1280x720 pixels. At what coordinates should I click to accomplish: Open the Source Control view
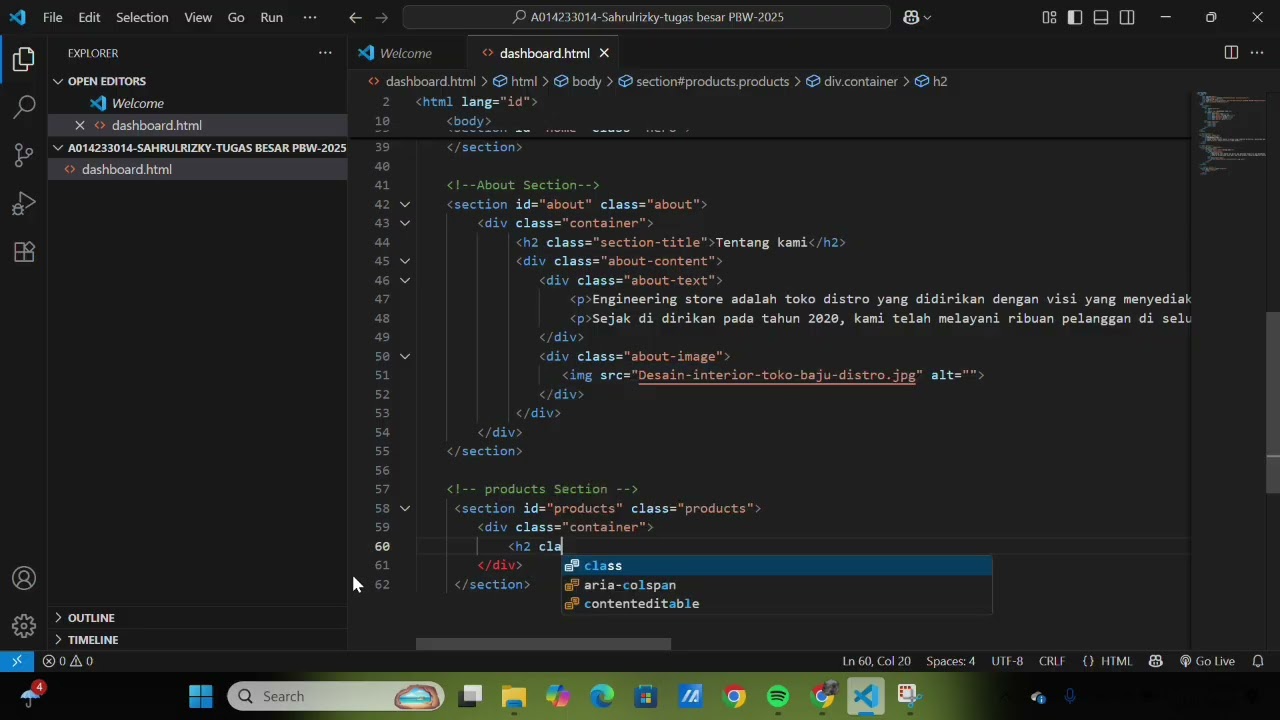24,155
